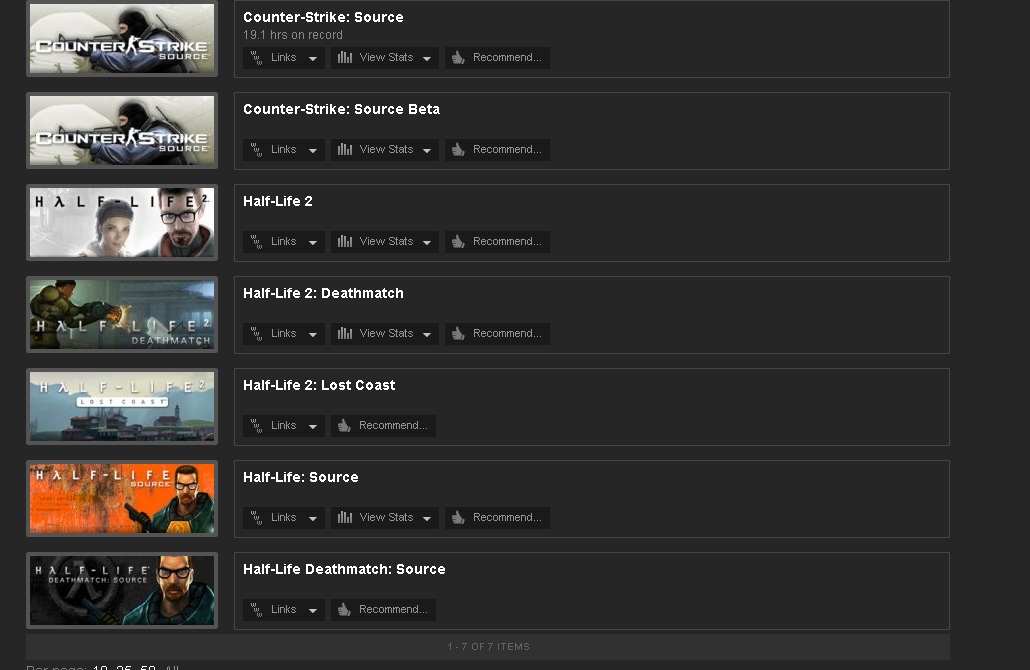
Task: Open the Half-Life Deathmatch: Source thumbnail
Action: click(x=122, y=590)
